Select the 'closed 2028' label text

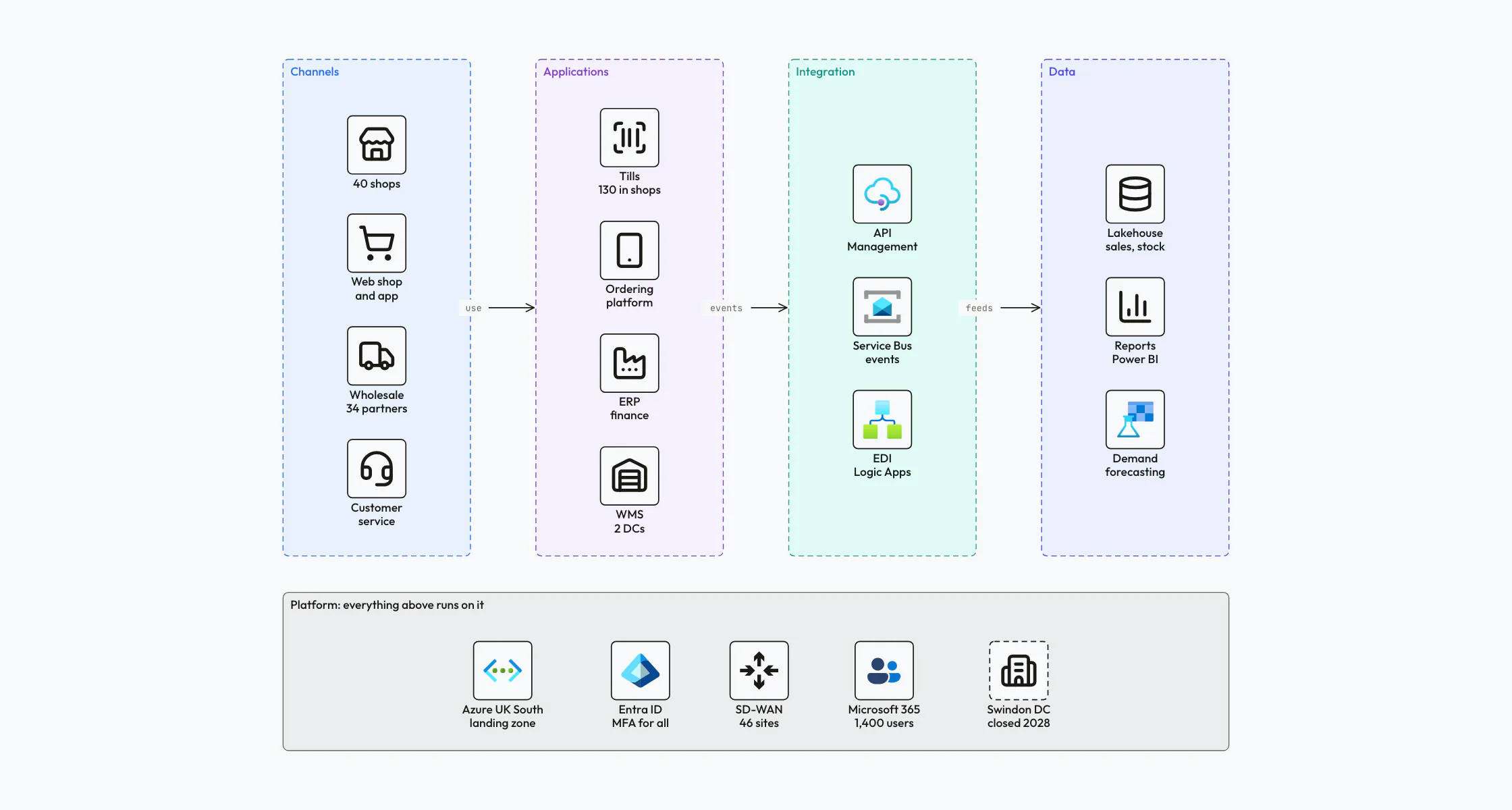point(1019,723)
